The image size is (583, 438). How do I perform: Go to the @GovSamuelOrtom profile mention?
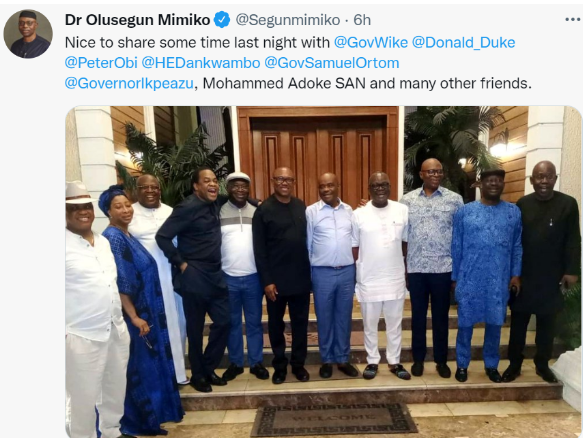click(x=332, y=63)
